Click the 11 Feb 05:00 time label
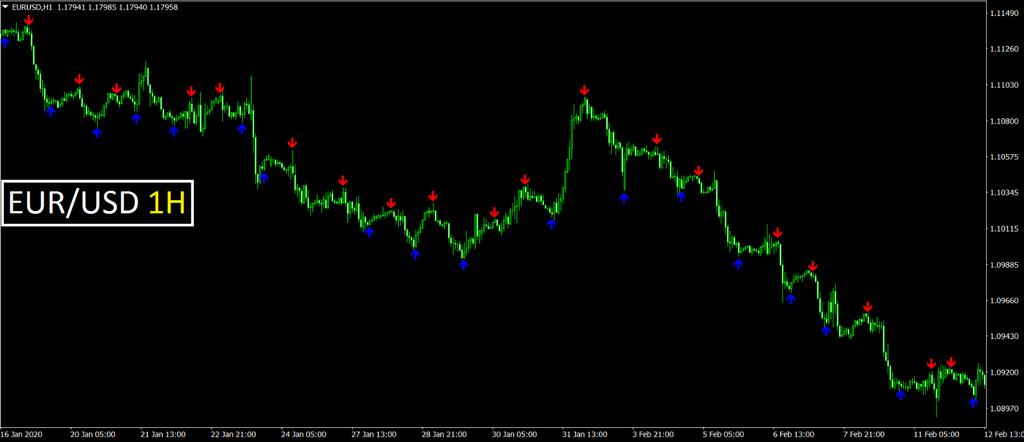The width and height of the screenshot is (1024, 442). coord(936,434)
